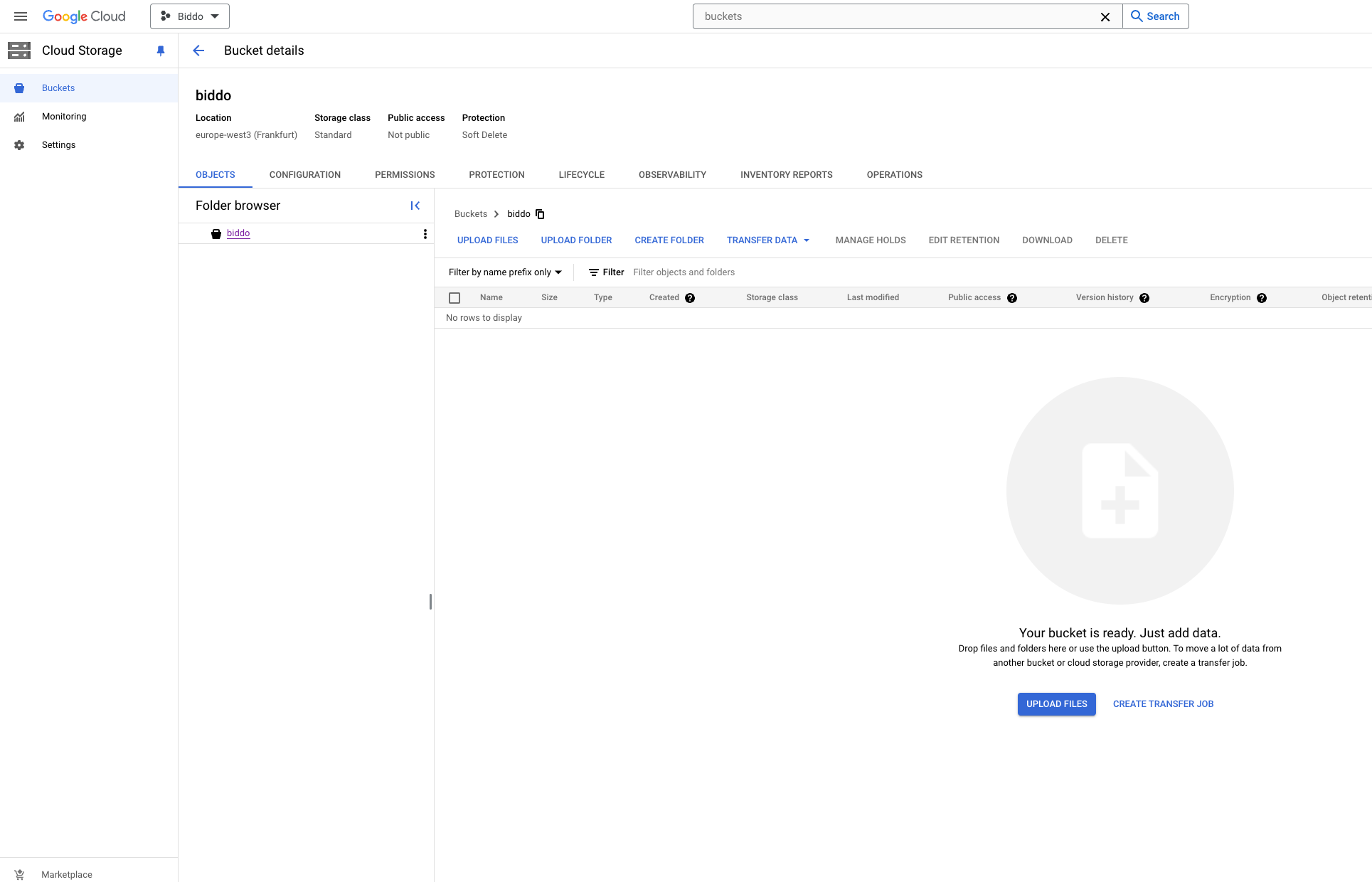Click Upload Folder in the toolbar

pyautogui.click(x=576, y=240)
